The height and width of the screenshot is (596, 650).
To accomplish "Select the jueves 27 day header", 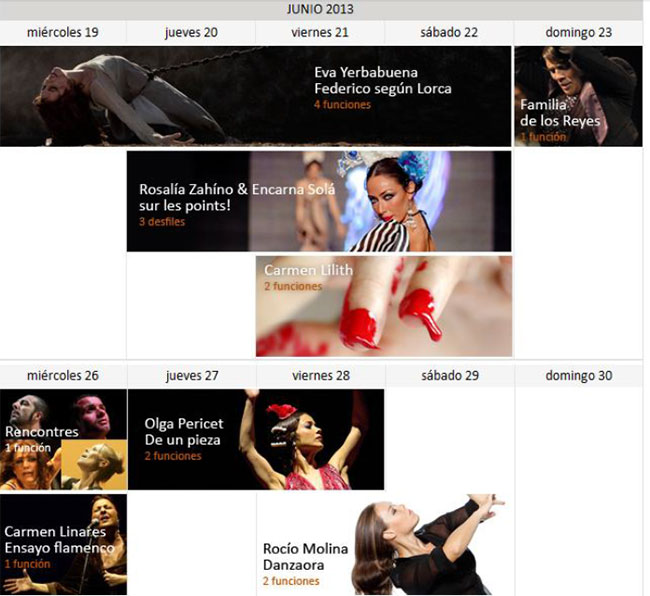I will pyautogui.click(x=191, y=376).
